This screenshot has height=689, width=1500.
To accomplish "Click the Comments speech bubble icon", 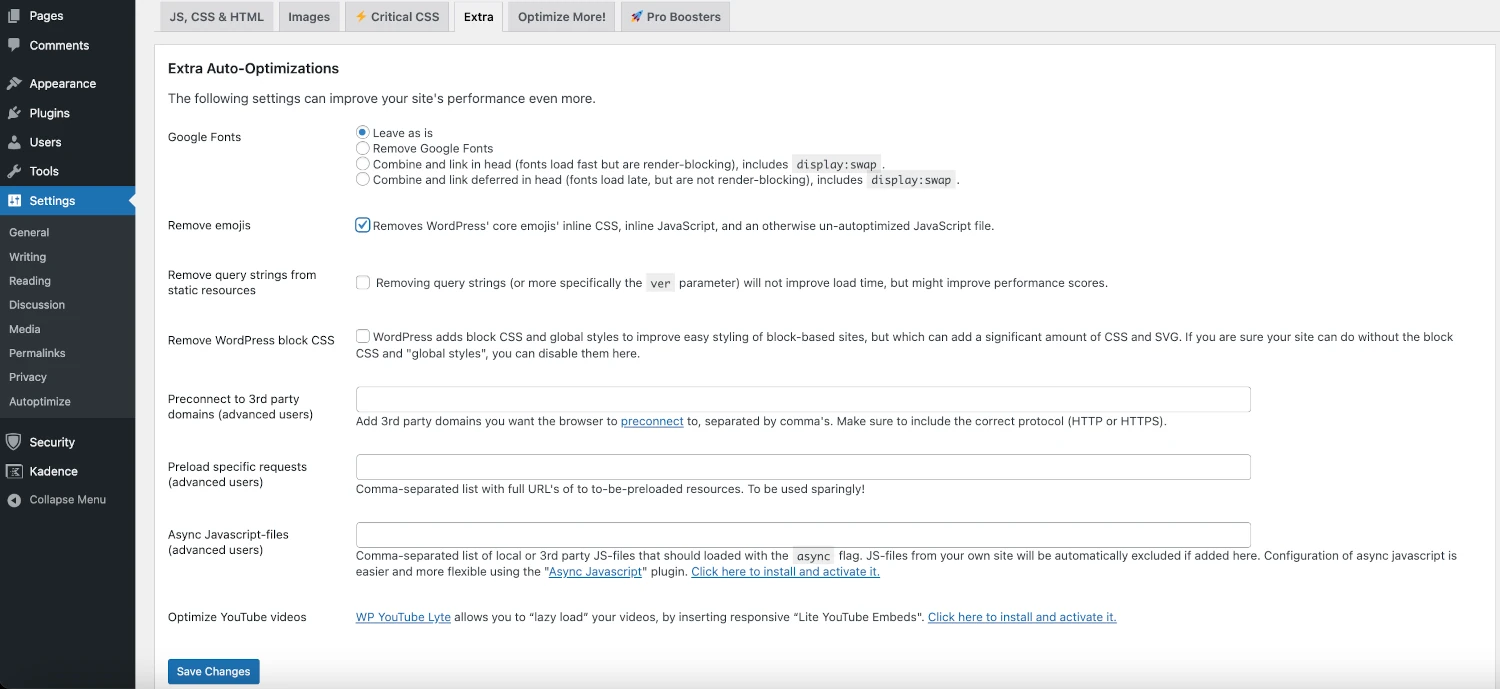I will (14, 45).
